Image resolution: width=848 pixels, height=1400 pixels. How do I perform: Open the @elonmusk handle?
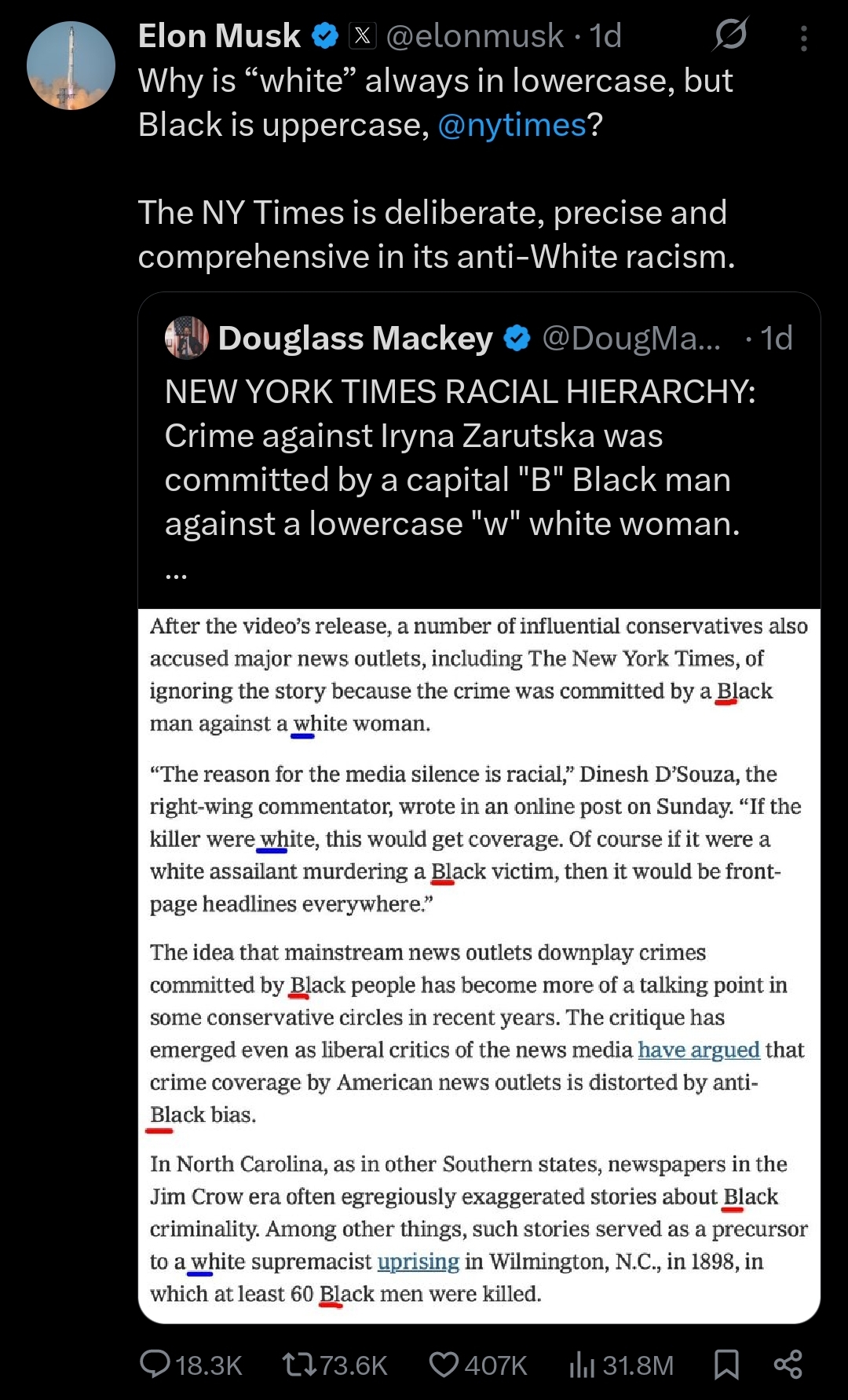474,35
